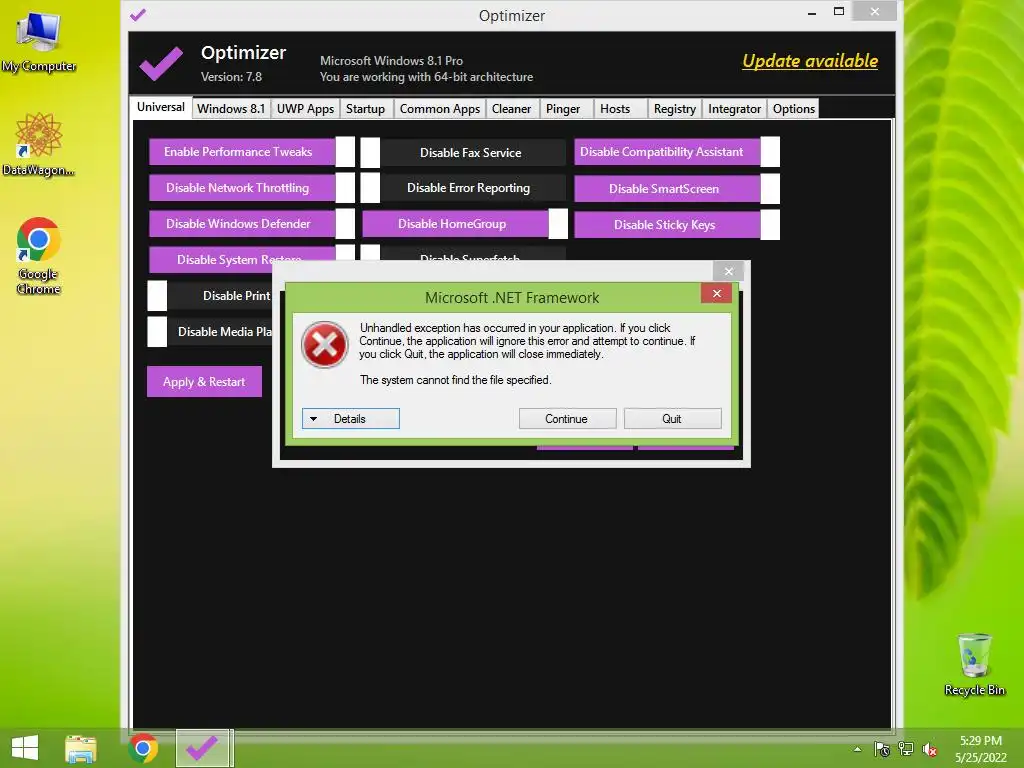Open the Common Apps tab

(x=440, y=108)
